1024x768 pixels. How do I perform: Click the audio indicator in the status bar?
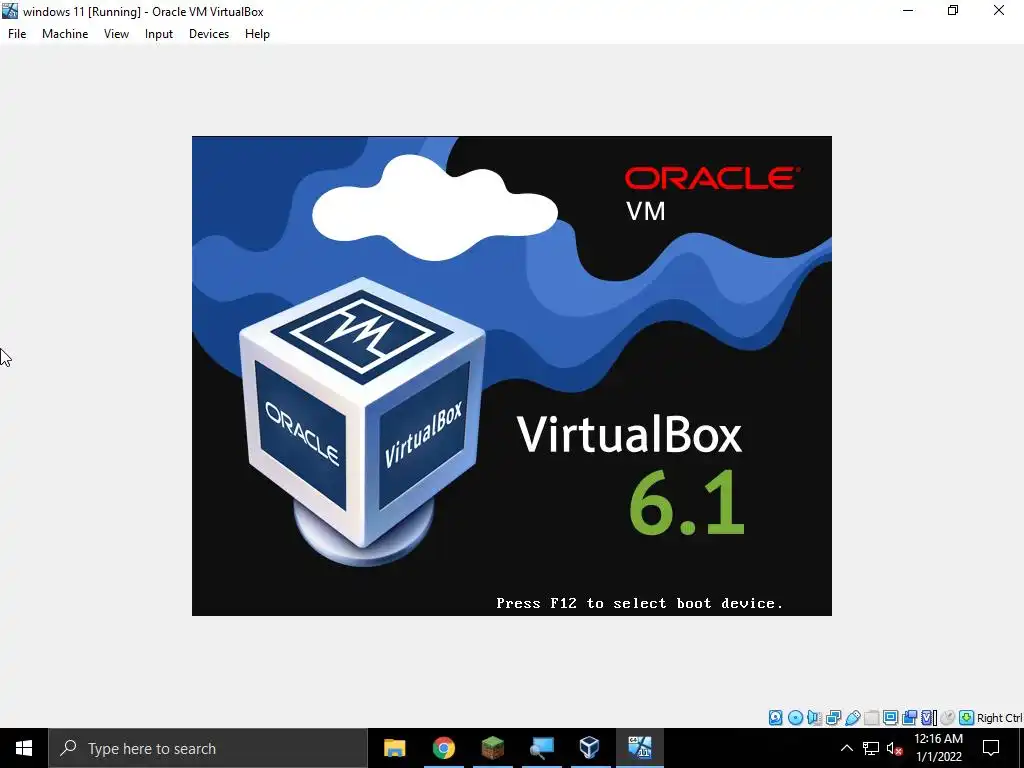[814, 718]
